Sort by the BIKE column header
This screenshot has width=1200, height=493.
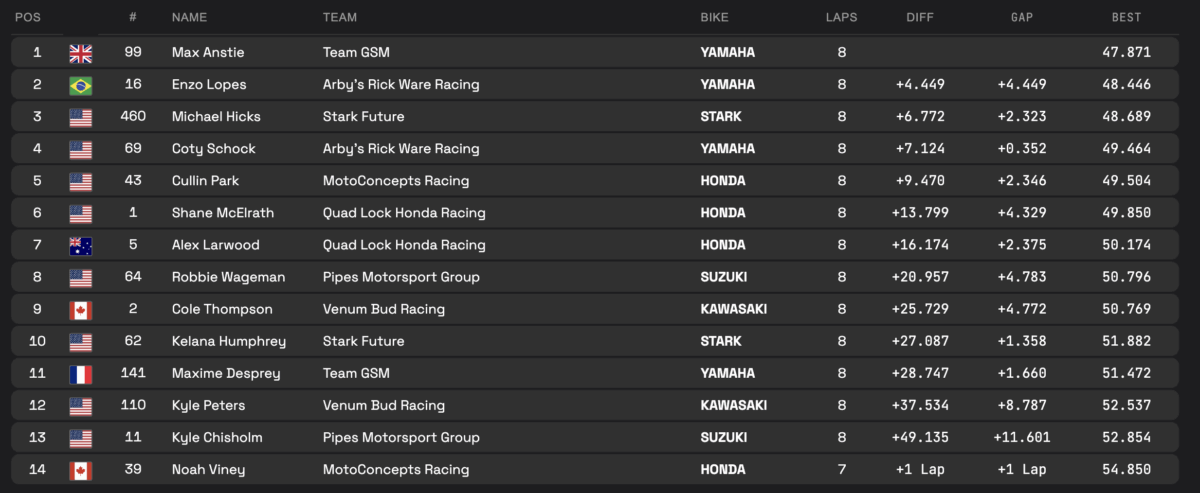(716, 17)
